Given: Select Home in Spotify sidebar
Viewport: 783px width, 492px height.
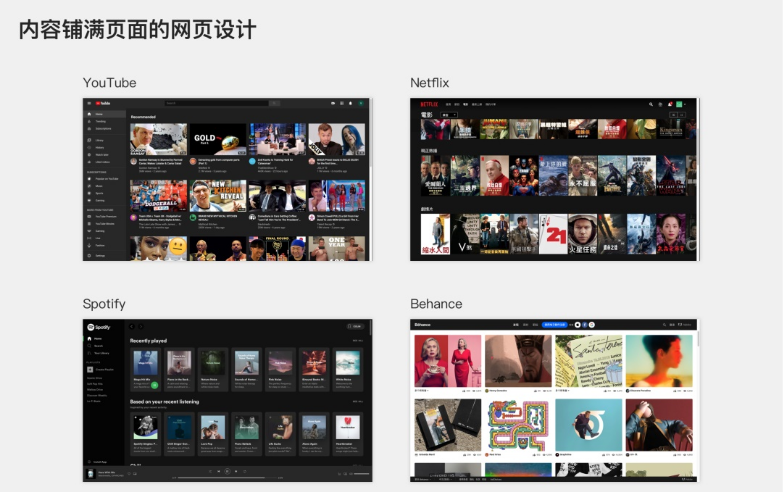Looking at the screenshot, I should point(95,339).
